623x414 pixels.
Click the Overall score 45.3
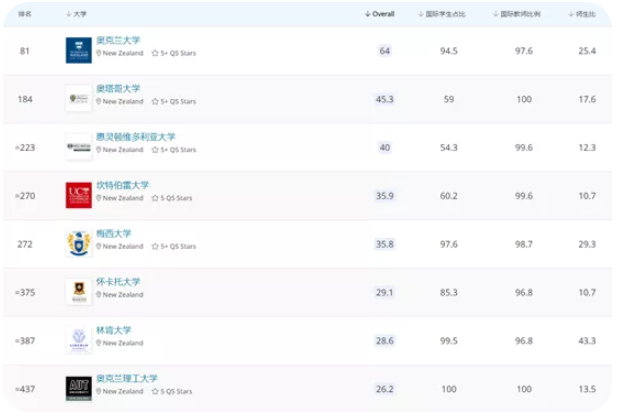pos(385,99)
